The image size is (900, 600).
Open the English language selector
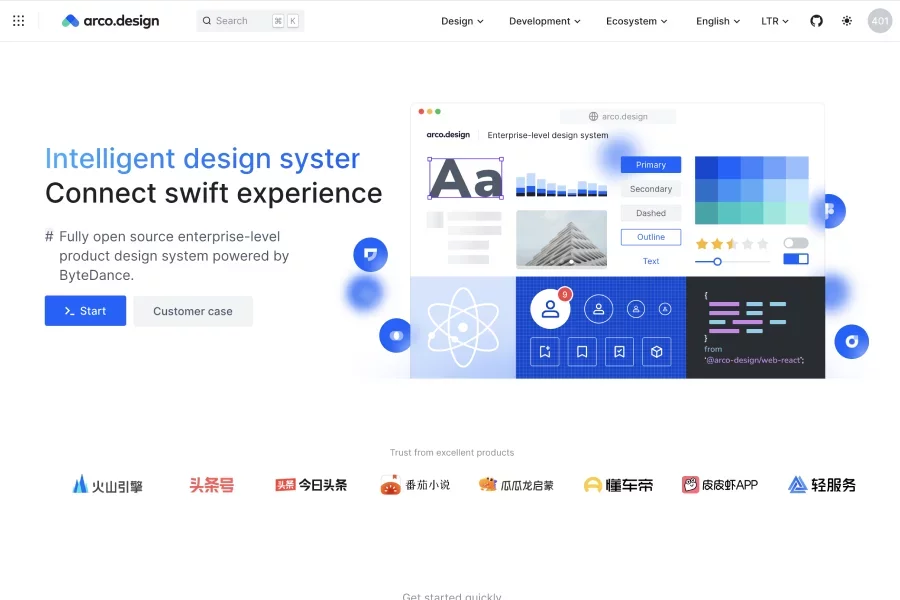718,21
